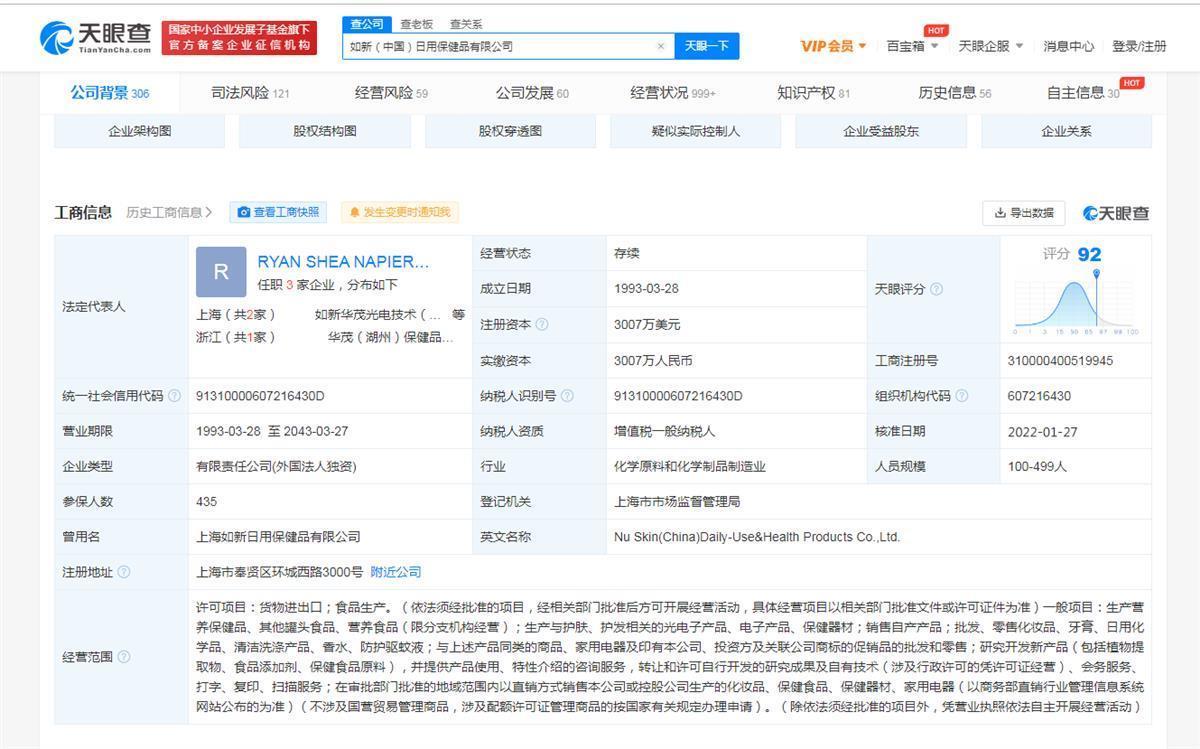Viewport: 1200px width, 749px height.
Task: Click help icon next to 统一社会信用代码
Action: pos(174,396)
